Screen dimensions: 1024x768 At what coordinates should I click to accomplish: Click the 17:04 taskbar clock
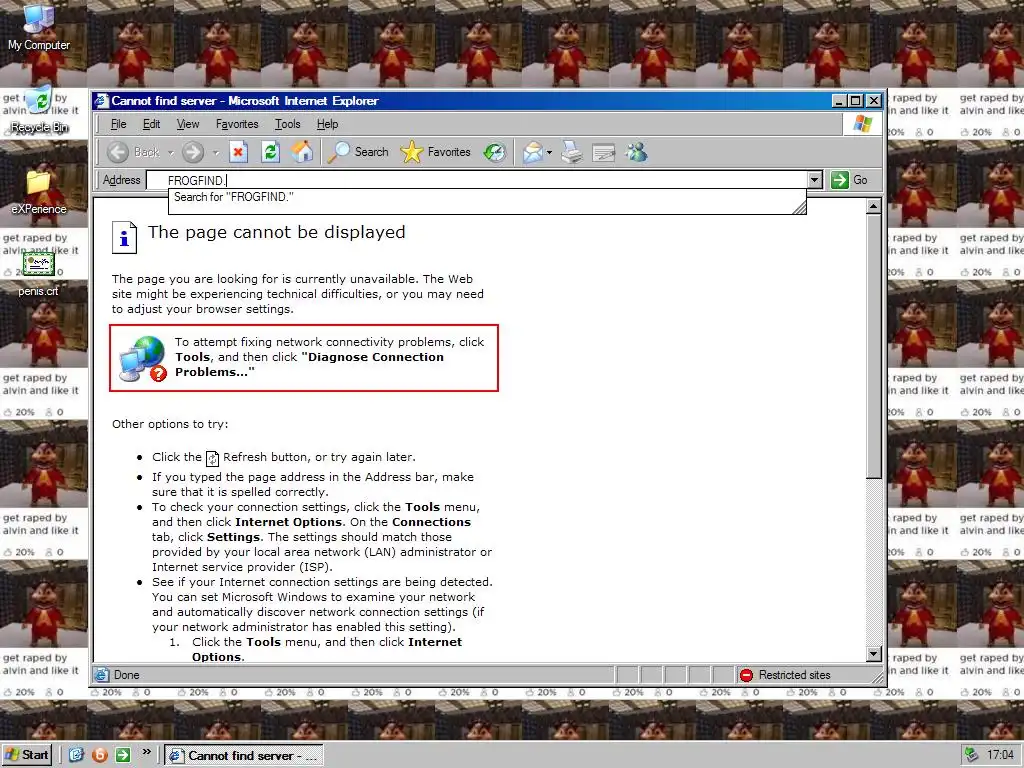pos(1000,755)
